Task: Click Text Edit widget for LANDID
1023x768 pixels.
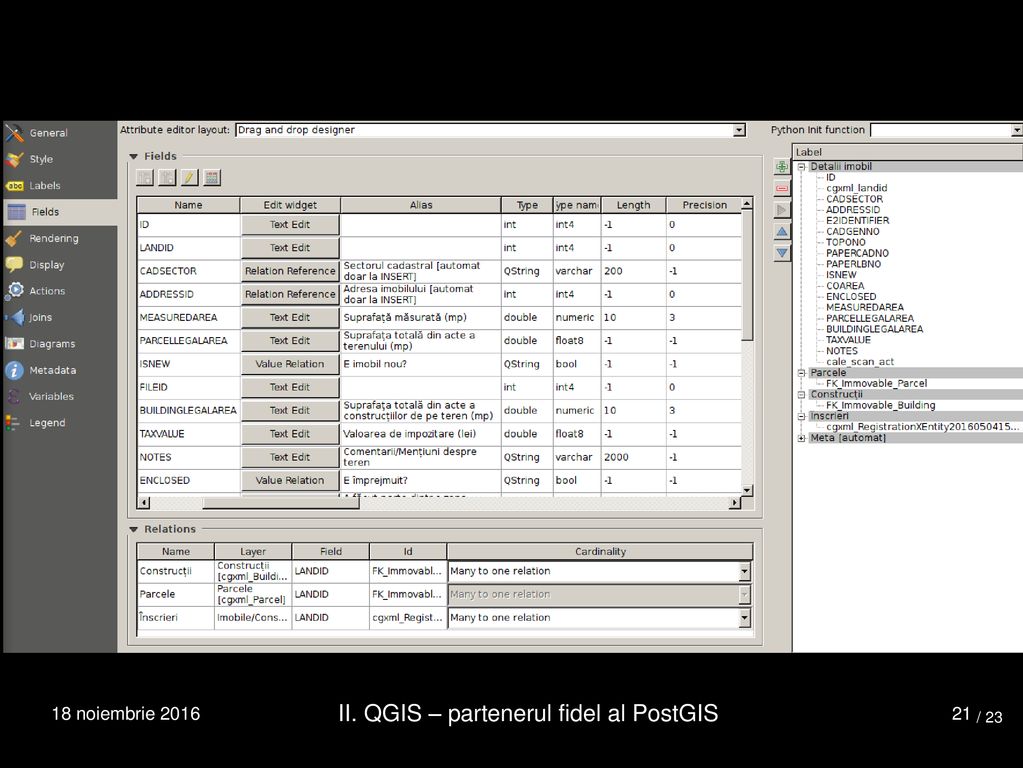Action: coord(290,248)
